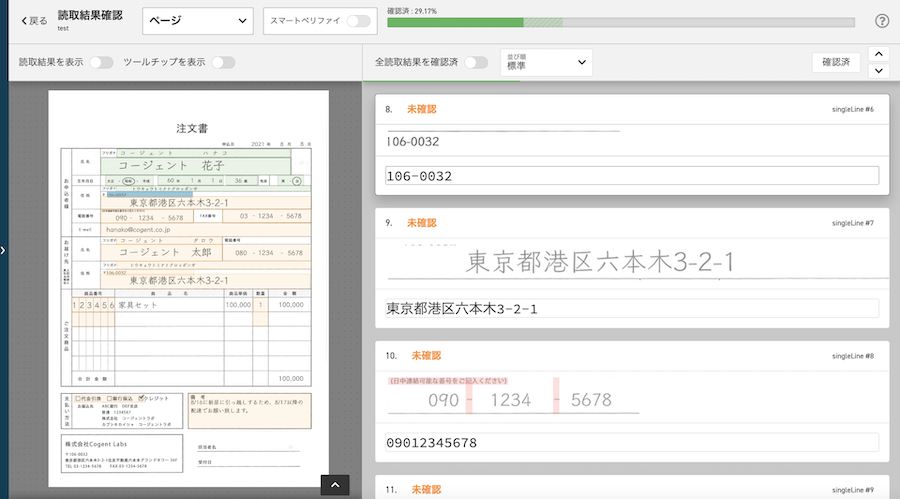Click the 確認済 button
Image resolution: width=900 pixels, height=499 pixels.
pyautogui.click(x=836, y=62)
